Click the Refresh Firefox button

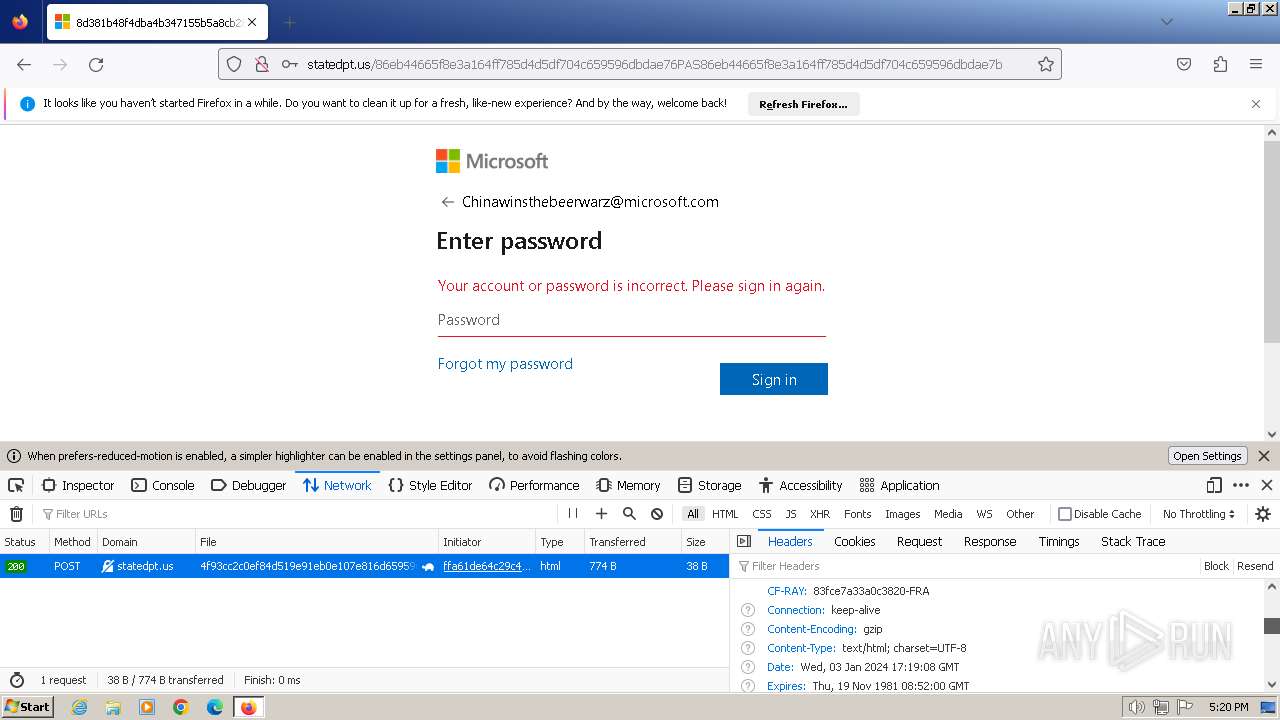pos(803,104)
